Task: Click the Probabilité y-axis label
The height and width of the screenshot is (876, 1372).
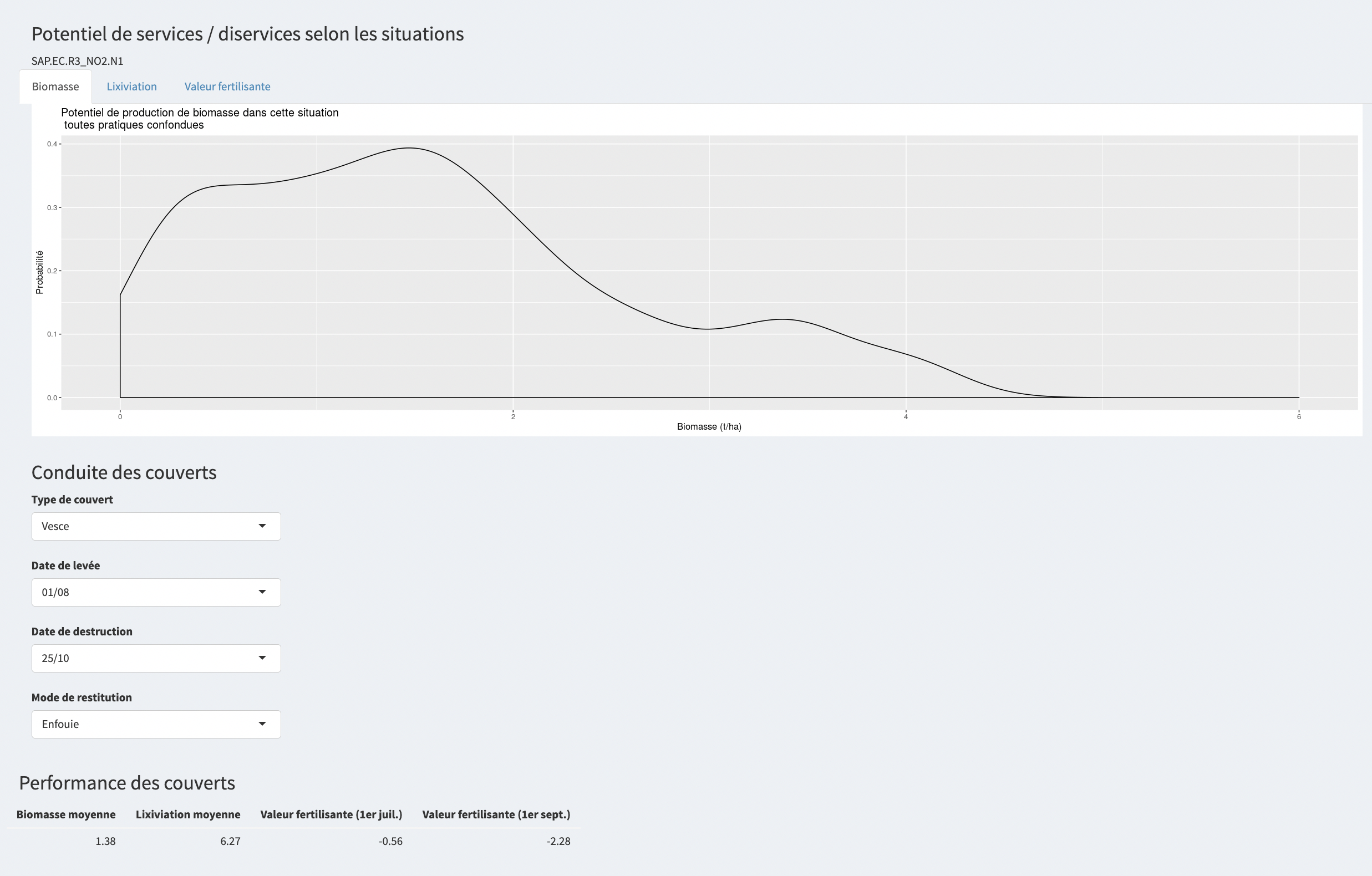Action: [39, 272]
